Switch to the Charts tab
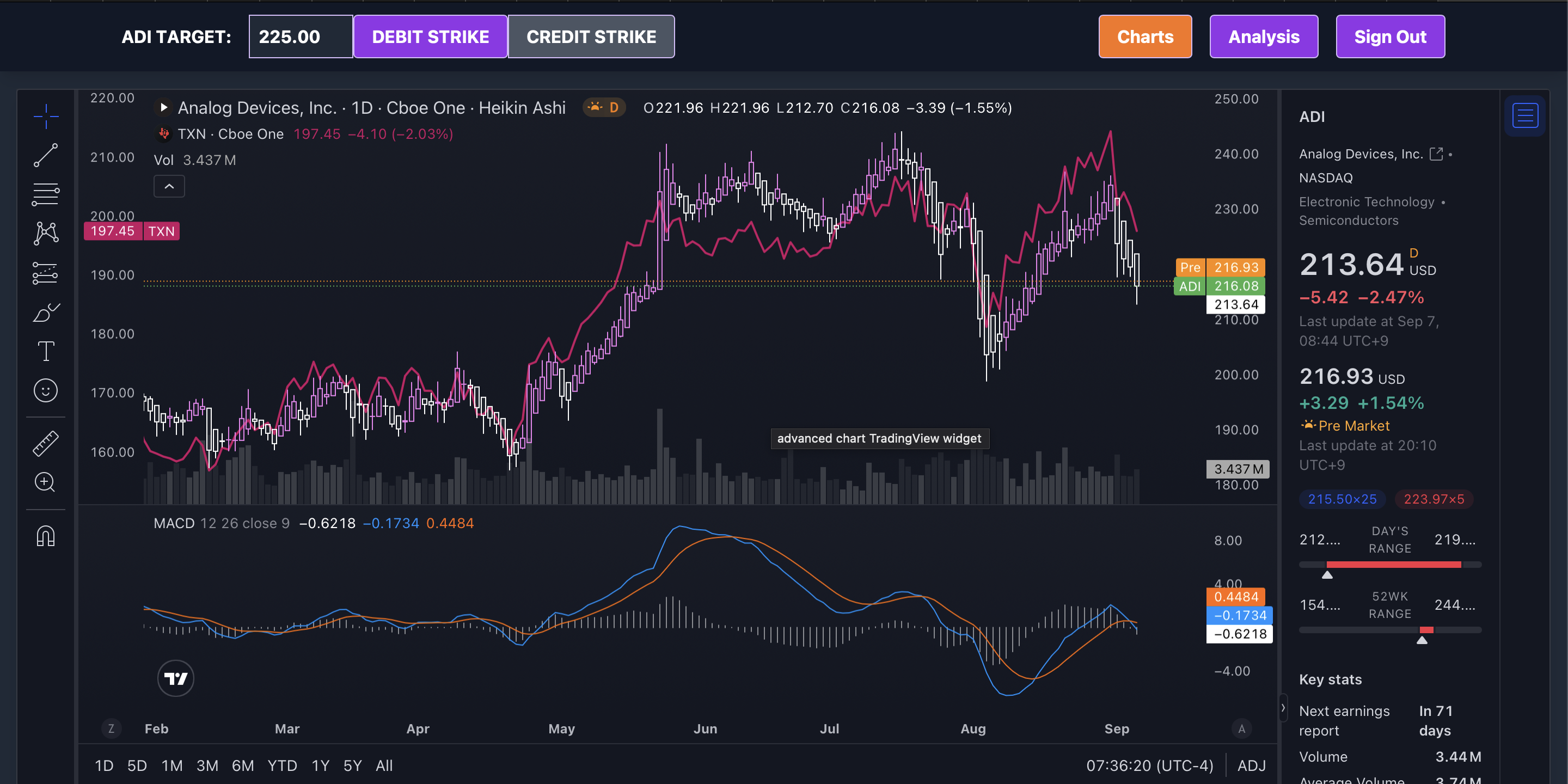The image size is (1568, 784). pos(1144,36)
